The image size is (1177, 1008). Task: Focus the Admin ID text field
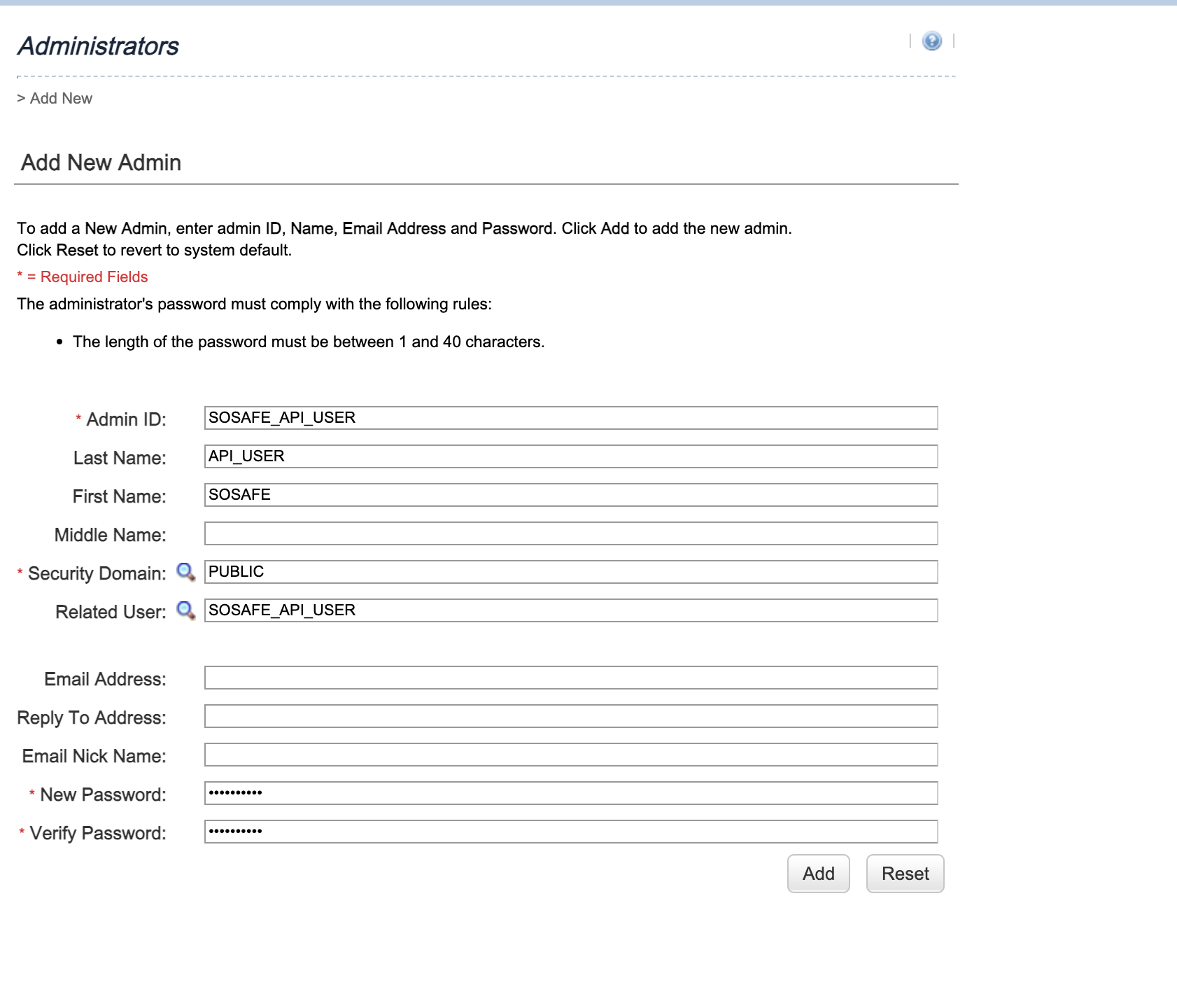pos(570,418)
